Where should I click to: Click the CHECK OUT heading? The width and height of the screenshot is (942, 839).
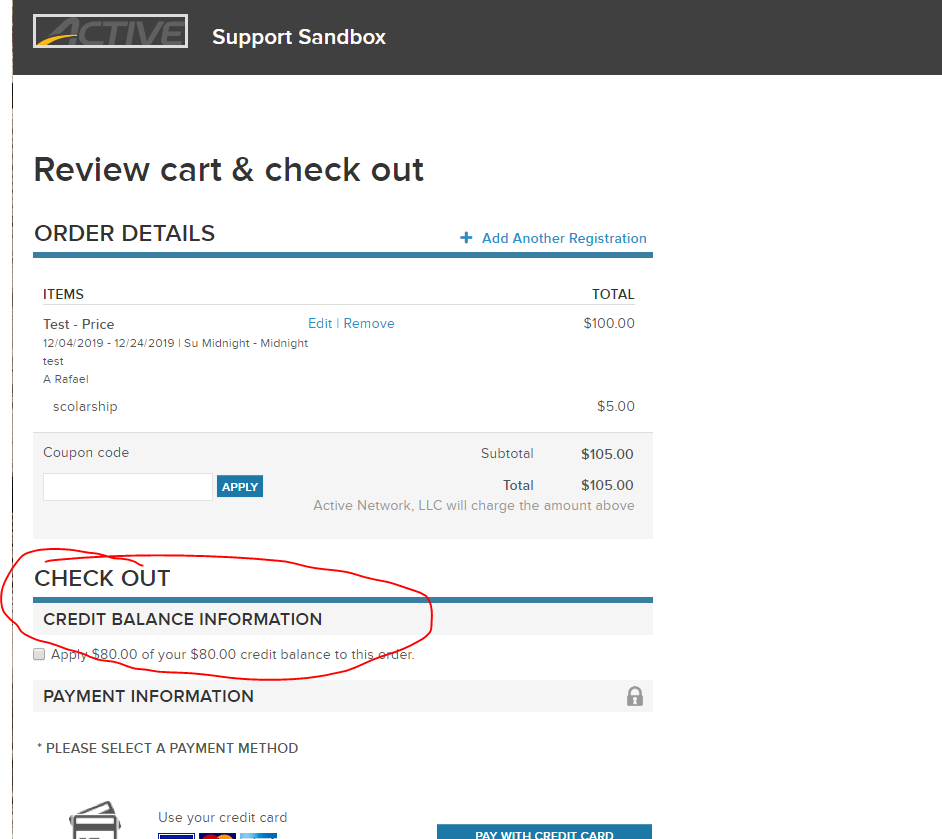click(102, 578)
